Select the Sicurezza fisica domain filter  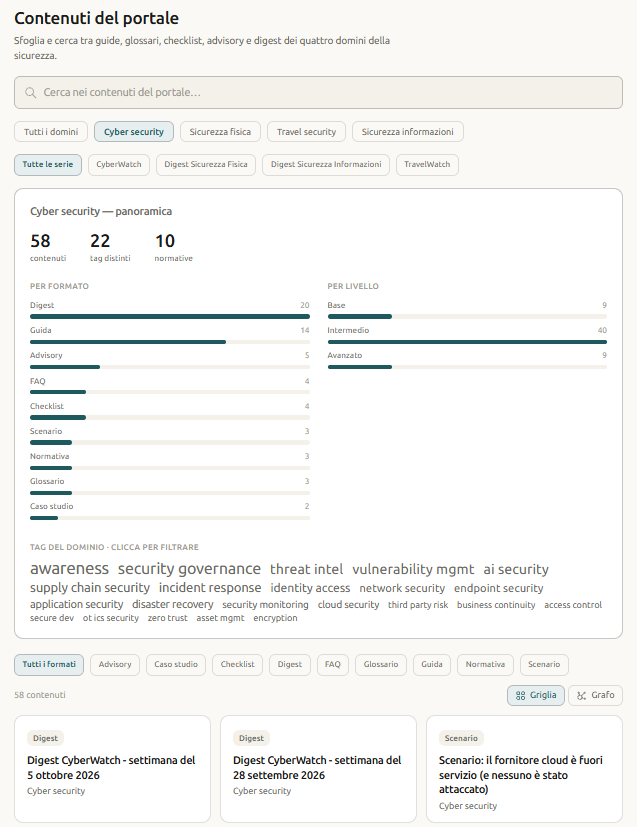pos(220,132)
